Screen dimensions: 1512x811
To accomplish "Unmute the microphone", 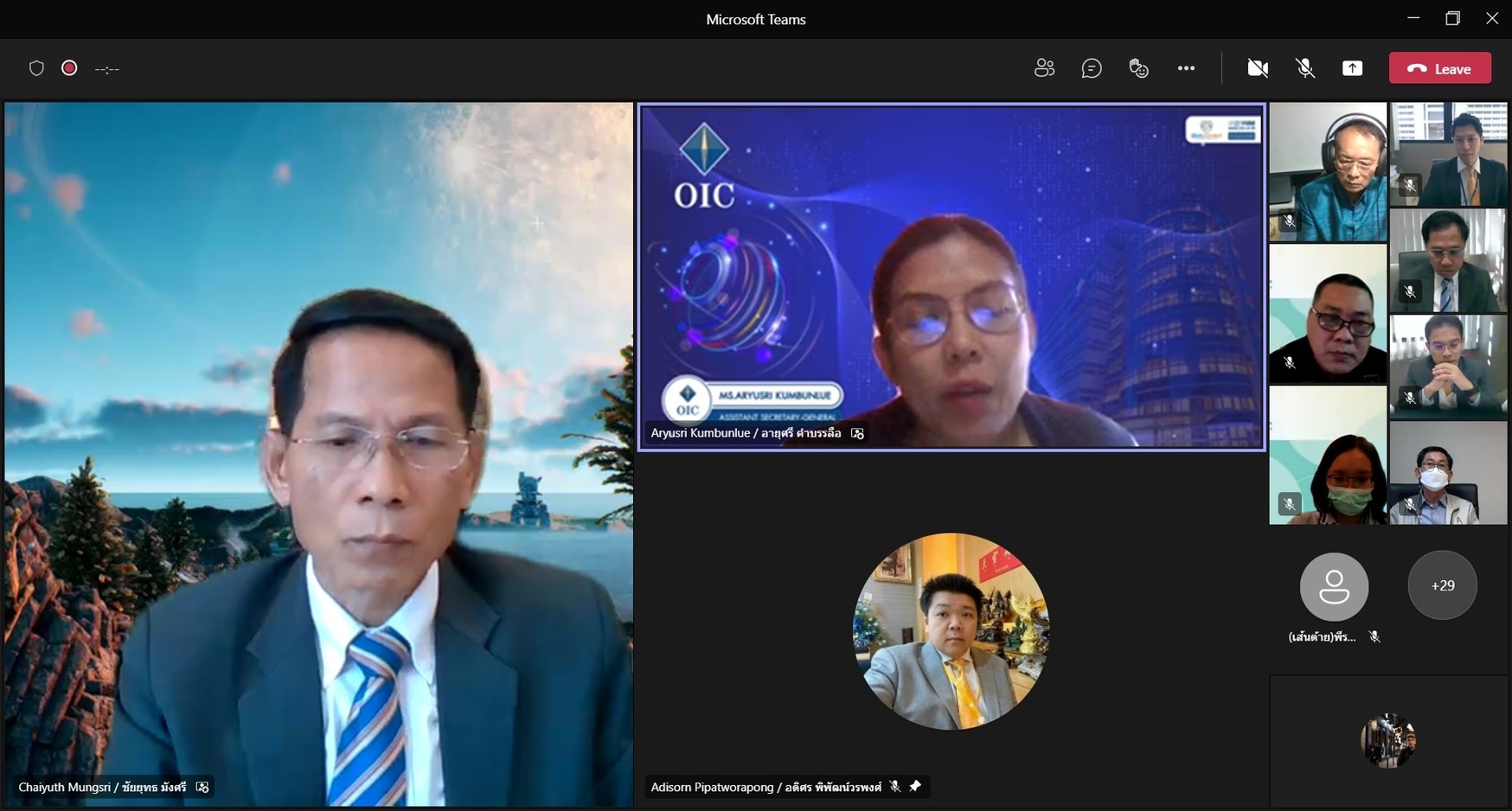I will pyautogui.click(x=1305, y=68).
